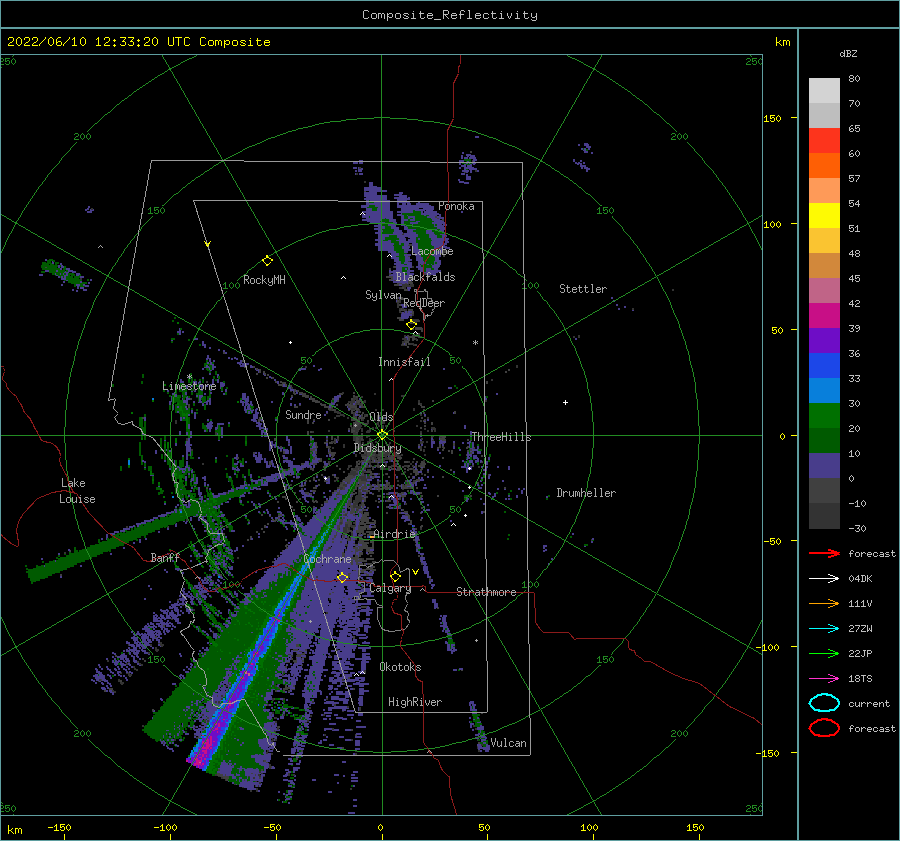Click the HighRiver label
The width and height of the screenshot is (900, 841).
tap(415, 702)
